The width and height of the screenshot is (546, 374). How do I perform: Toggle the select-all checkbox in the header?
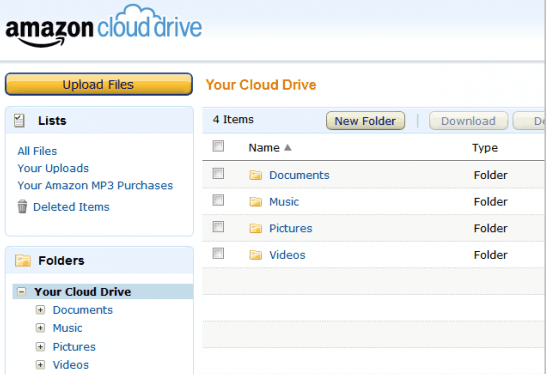point(218,146)
